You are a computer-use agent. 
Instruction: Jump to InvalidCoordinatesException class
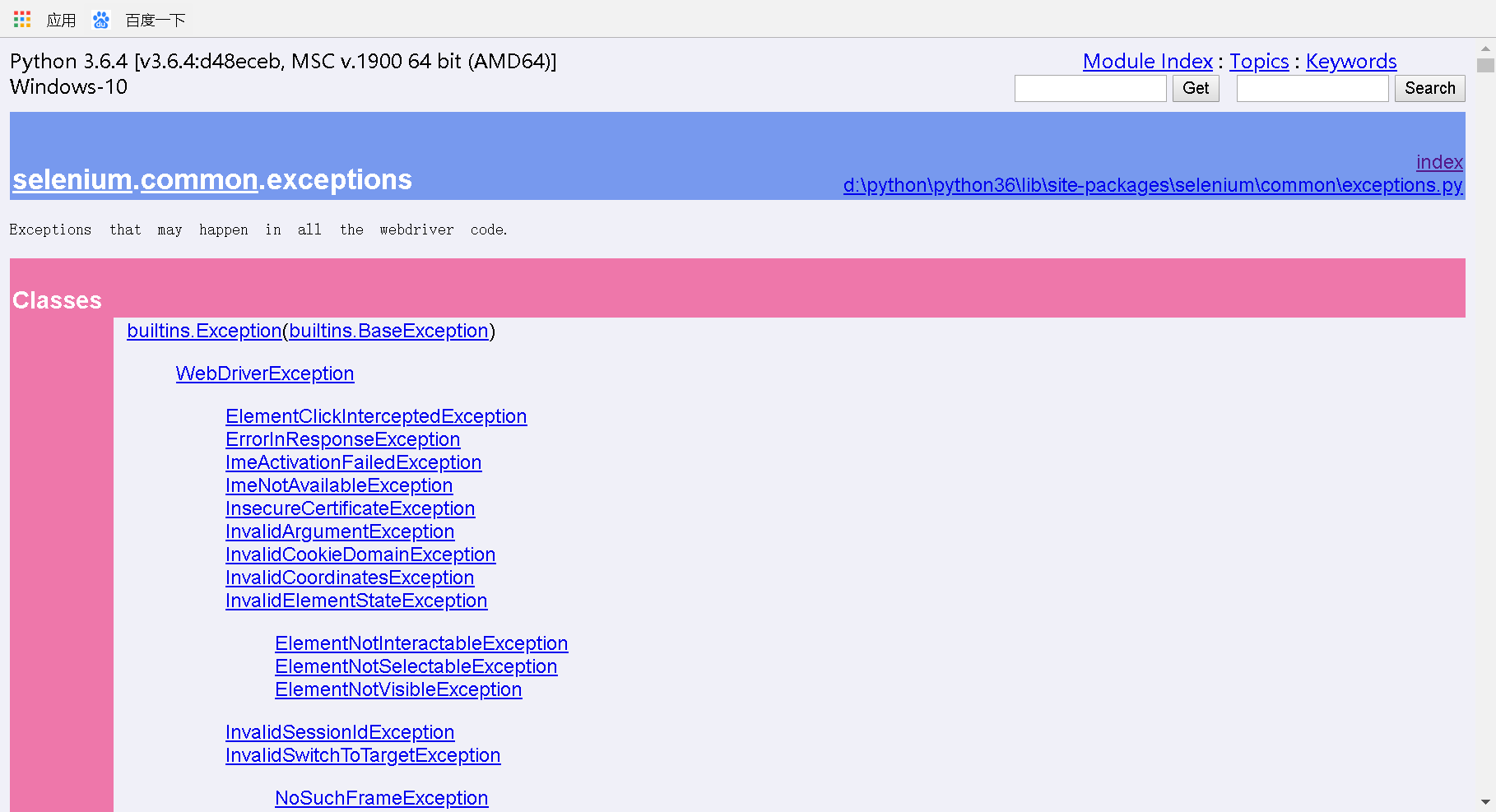350,578
